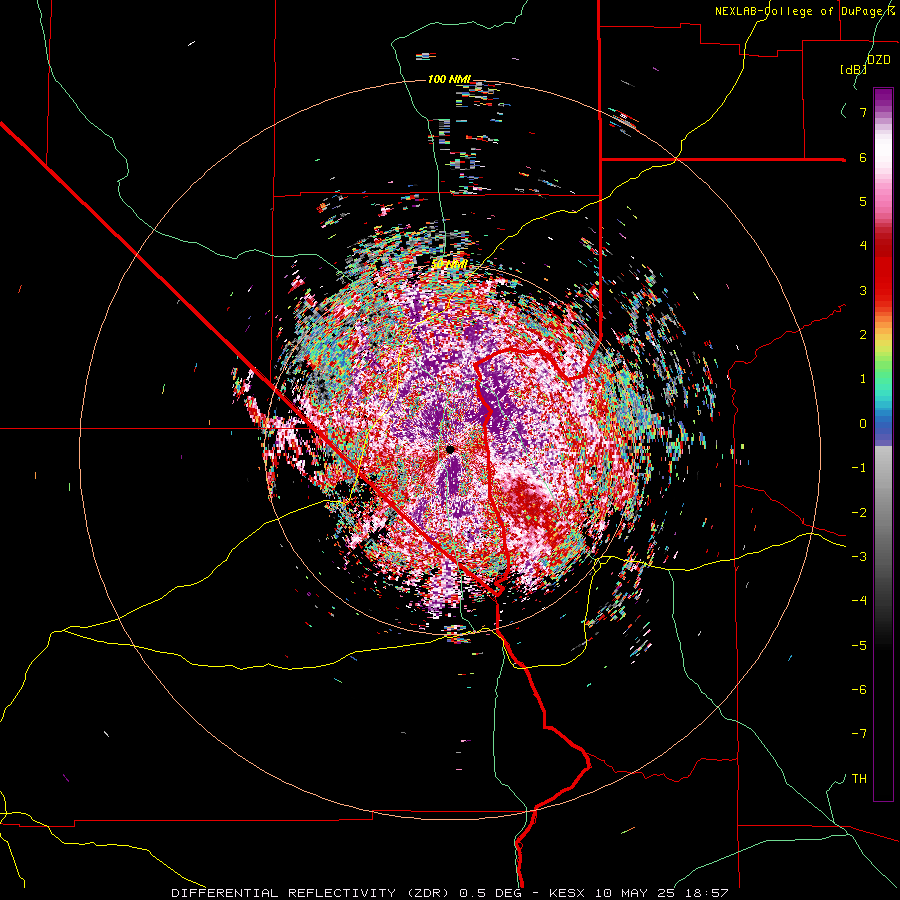The image size is (900, 900).
Task: Click the "2" value on the color scale
Action: tap(863, 335)
